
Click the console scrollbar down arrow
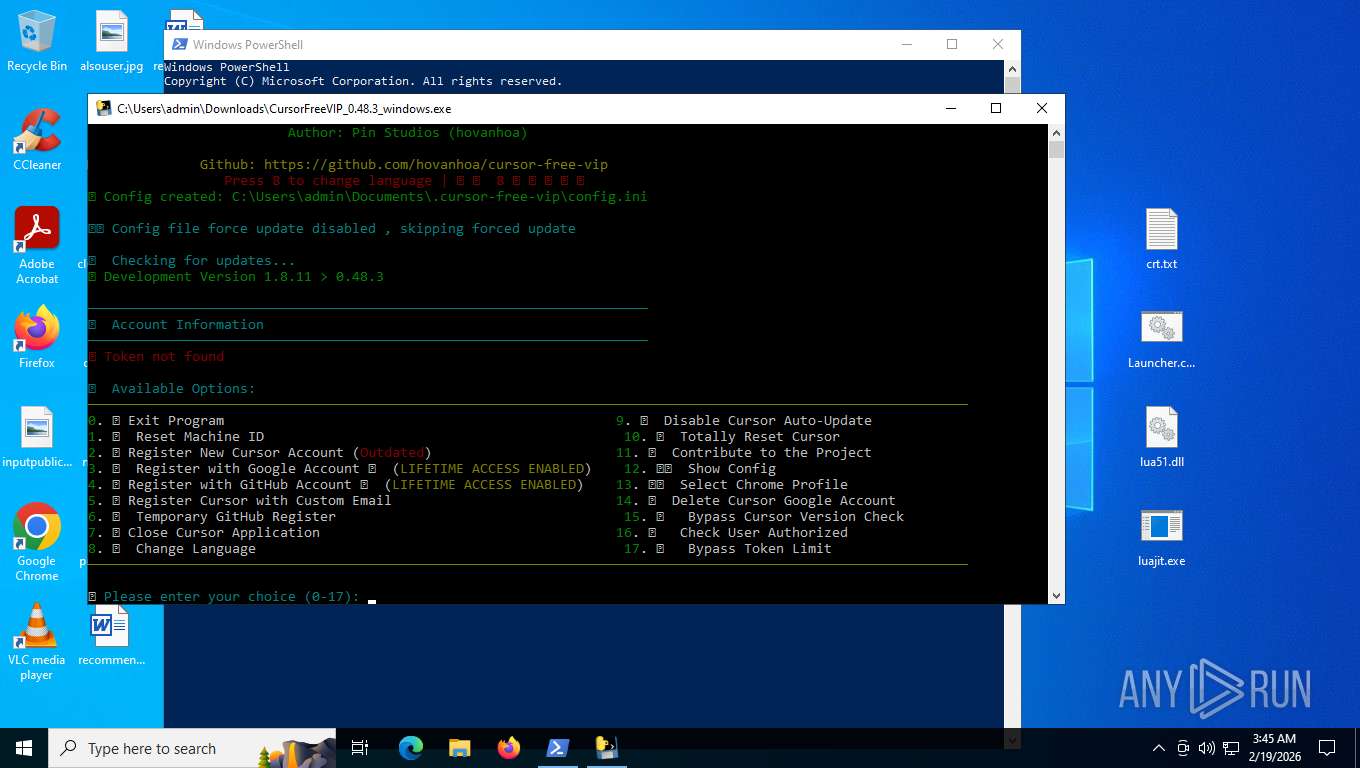(1056, 595)
